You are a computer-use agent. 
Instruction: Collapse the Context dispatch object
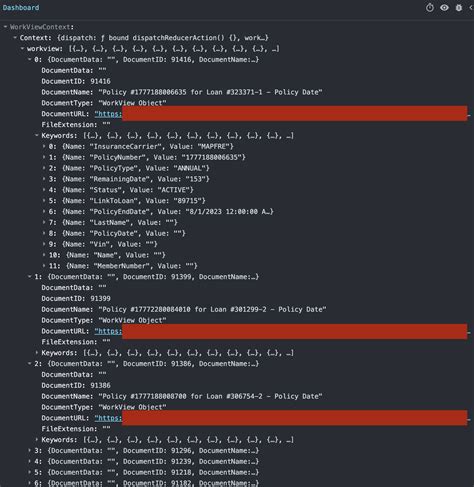pos(15,38)
